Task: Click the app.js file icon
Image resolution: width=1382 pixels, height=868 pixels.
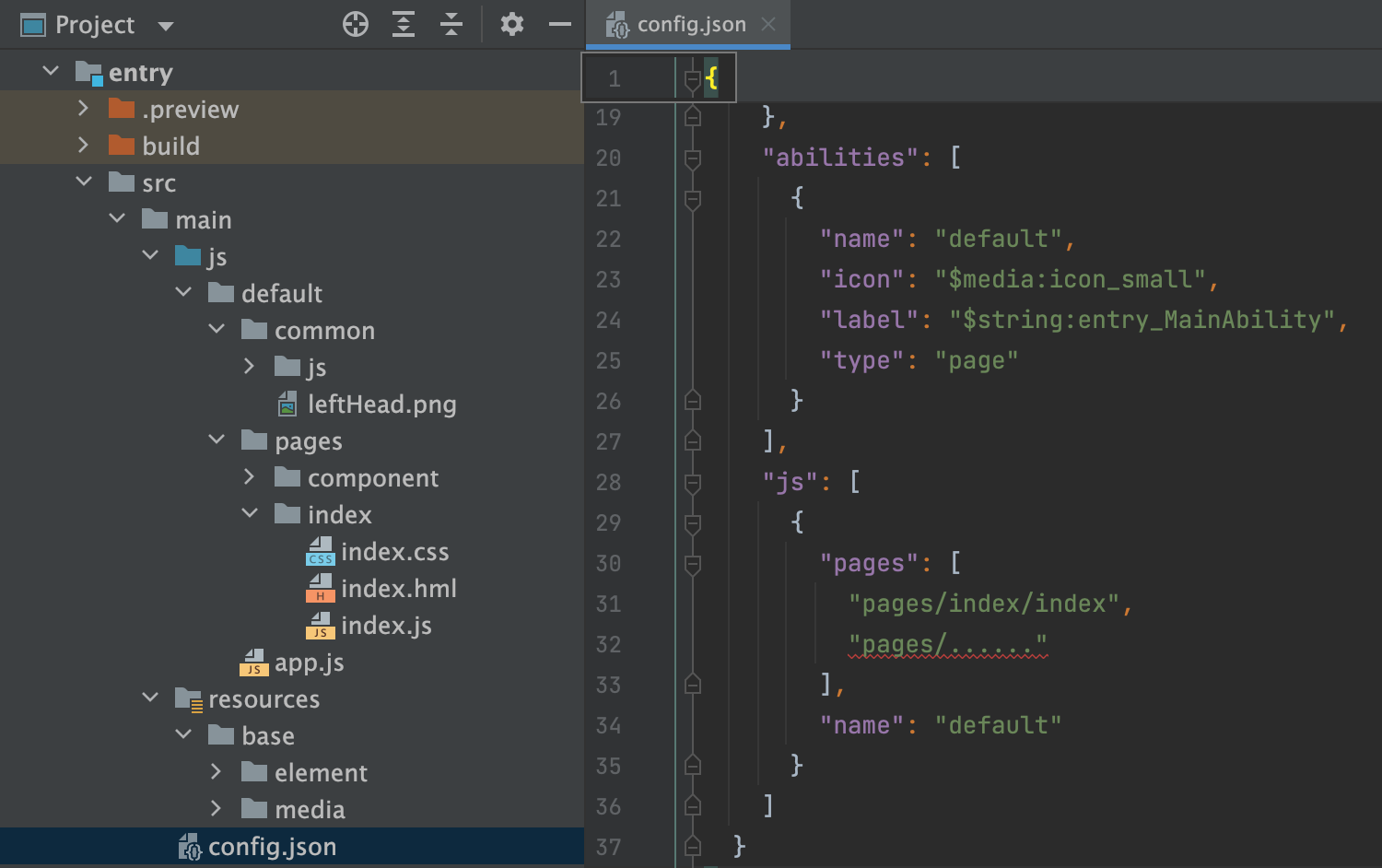Action: [x=253, y=662]
